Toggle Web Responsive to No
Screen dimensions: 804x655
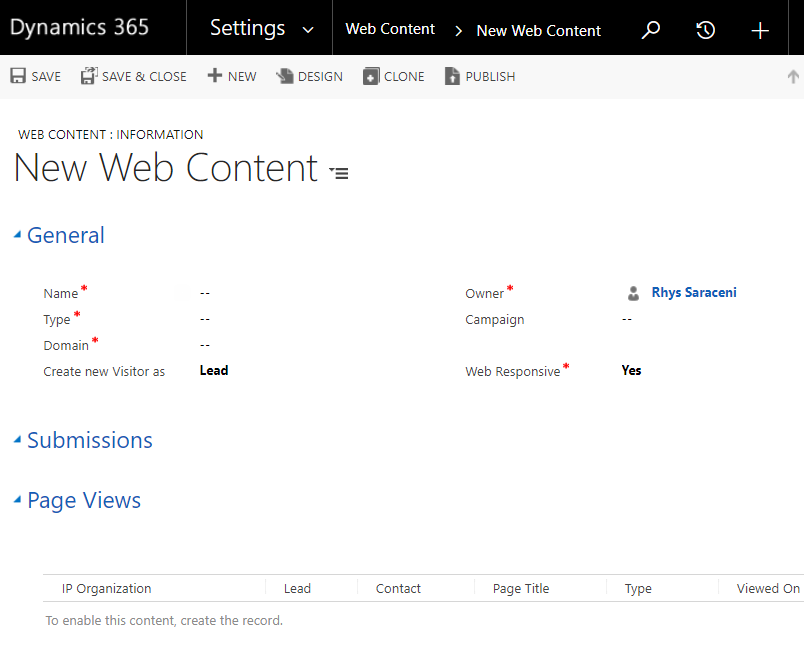(x=631, y=370)
